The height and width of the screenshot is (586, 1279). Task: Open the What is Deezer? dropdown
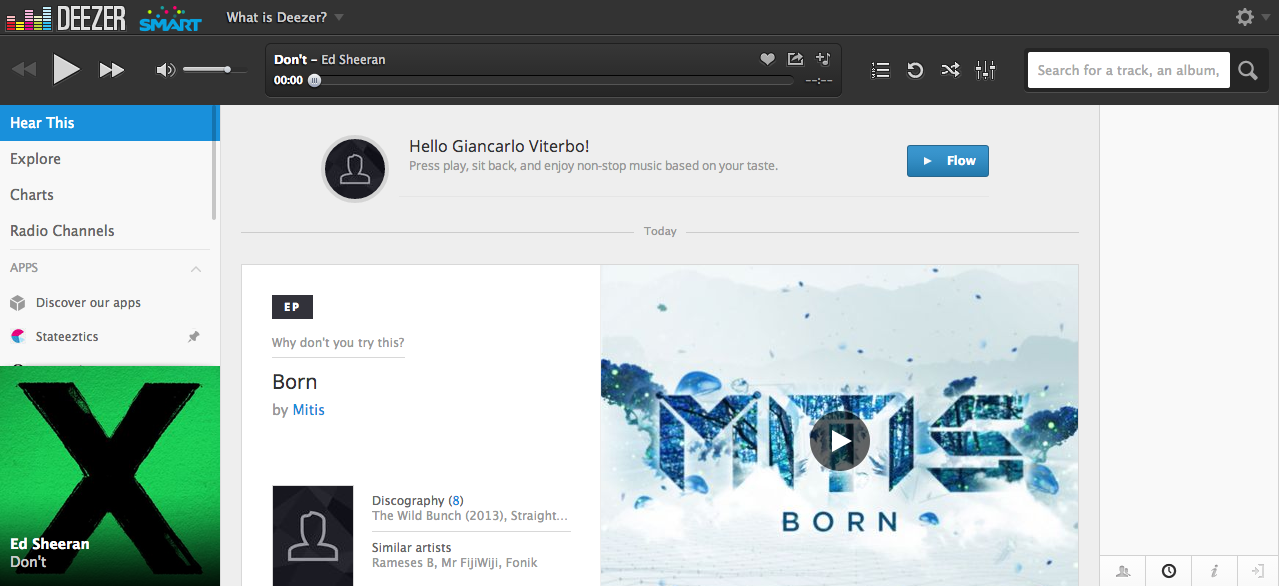(x=284, y=17)
